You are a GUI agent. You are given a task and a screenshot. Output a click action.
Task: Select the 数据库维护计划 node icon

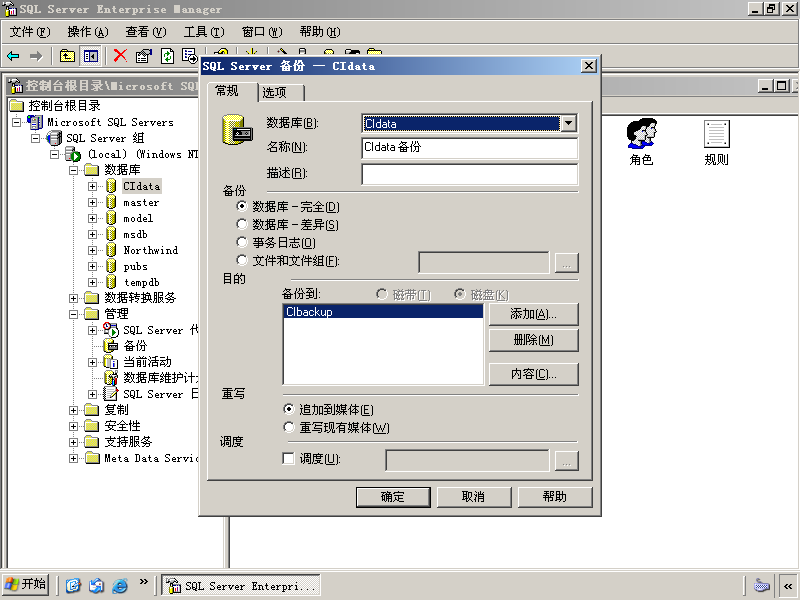tap(111, 378)
